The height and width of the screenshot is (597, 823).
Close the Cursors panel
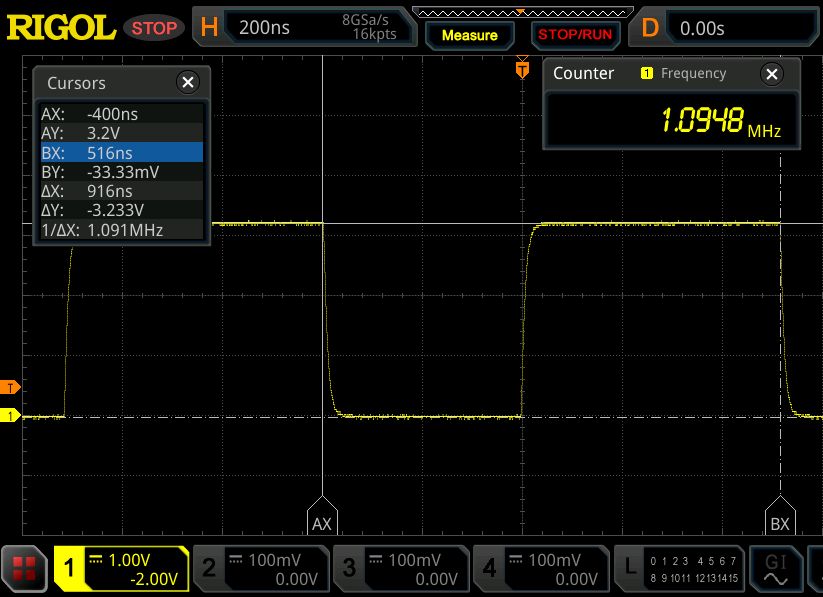click(187, 82)
